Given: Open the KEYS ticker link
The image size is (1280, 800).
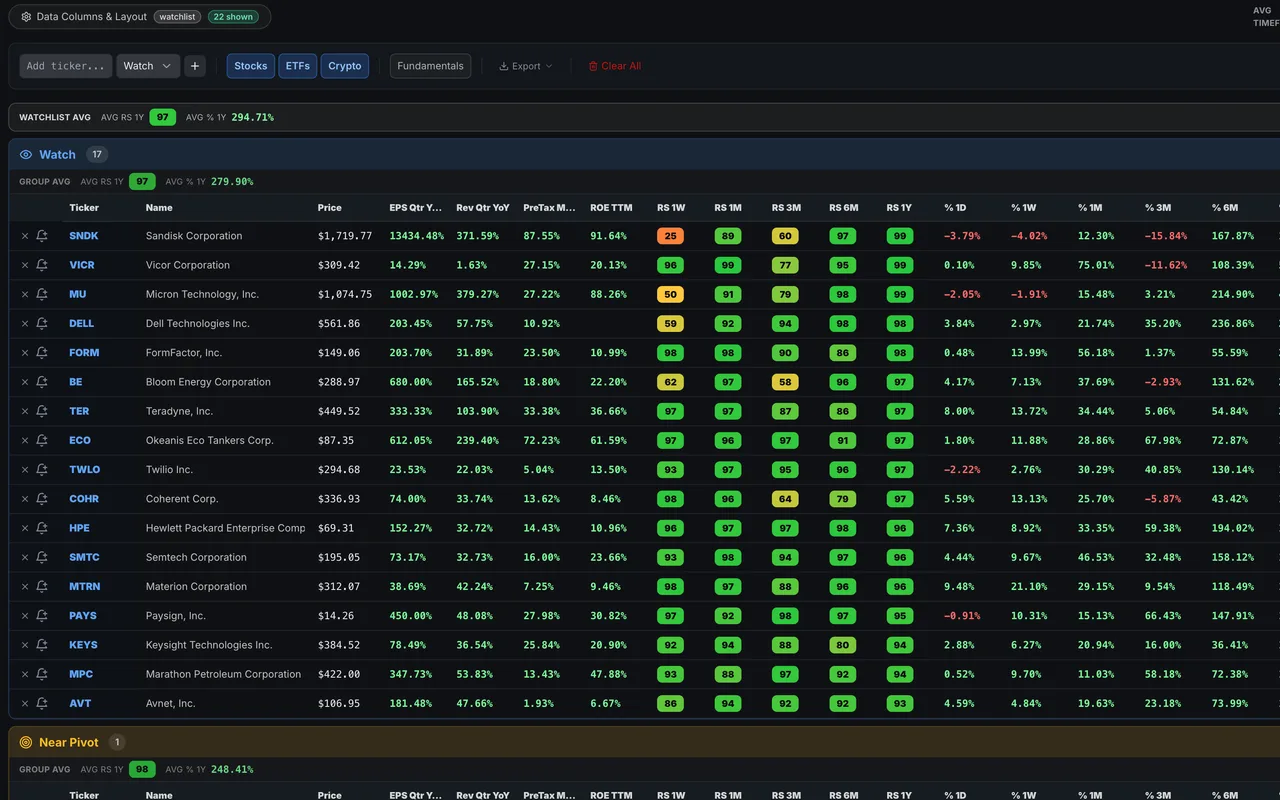Looking at the screenshot, I should click(x=83, y=645).
